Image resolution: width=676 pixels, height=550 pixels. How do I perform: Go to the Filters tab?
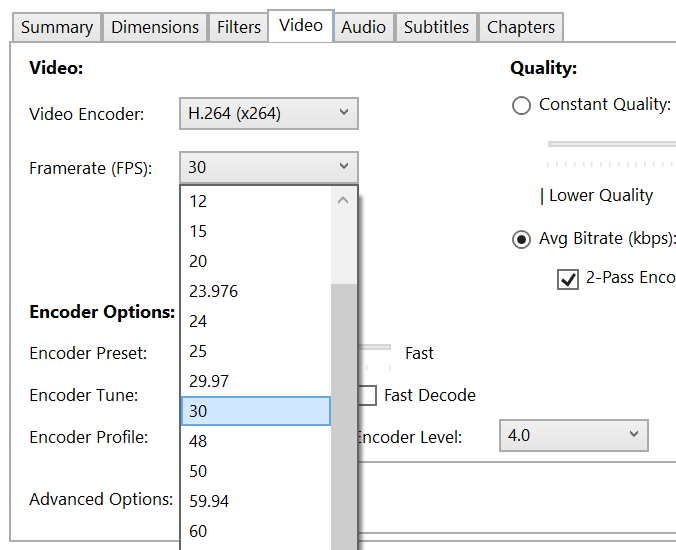tap(239, 27)
